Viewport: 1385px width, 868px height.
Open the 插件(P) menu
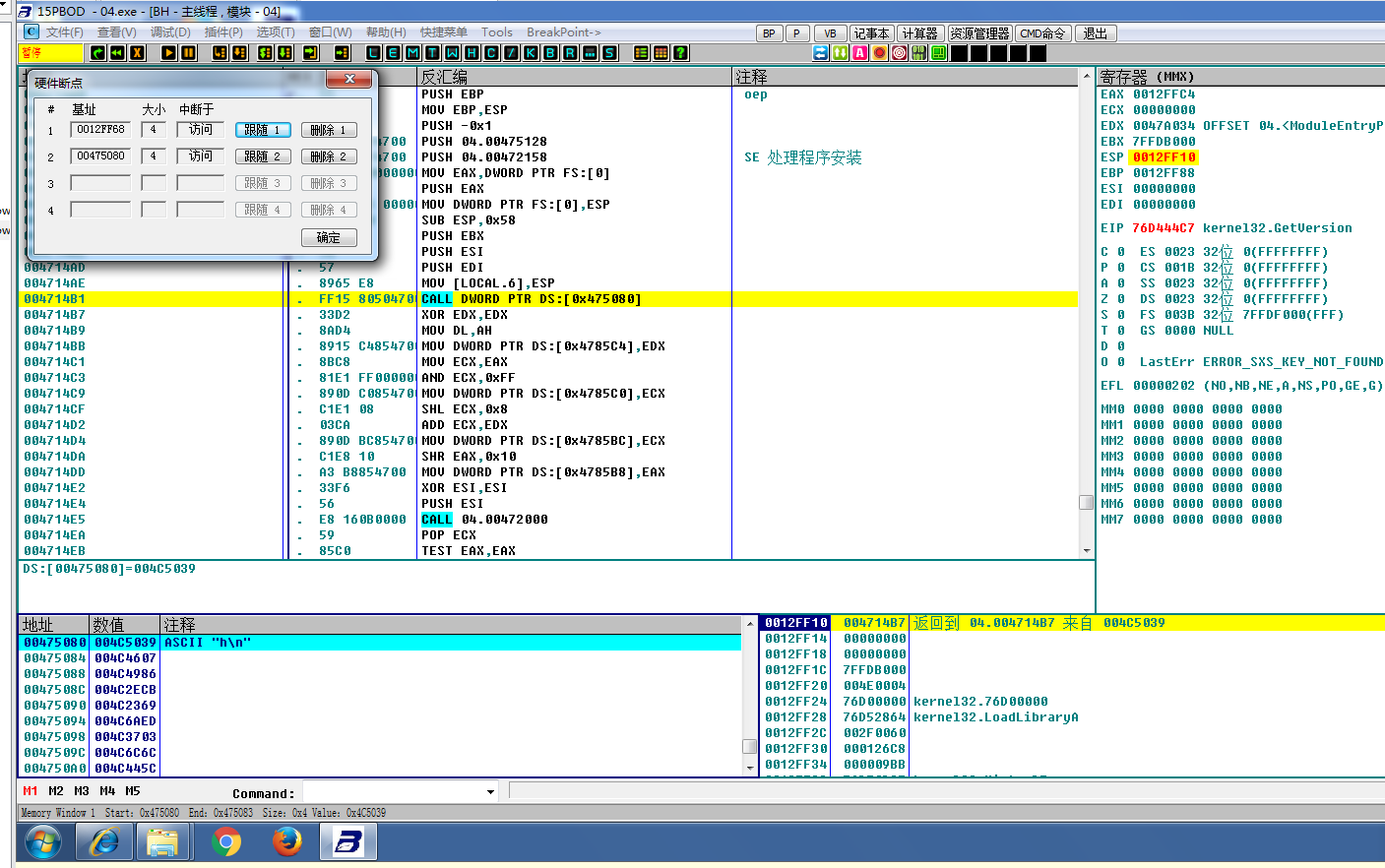(x=223, y=32)
